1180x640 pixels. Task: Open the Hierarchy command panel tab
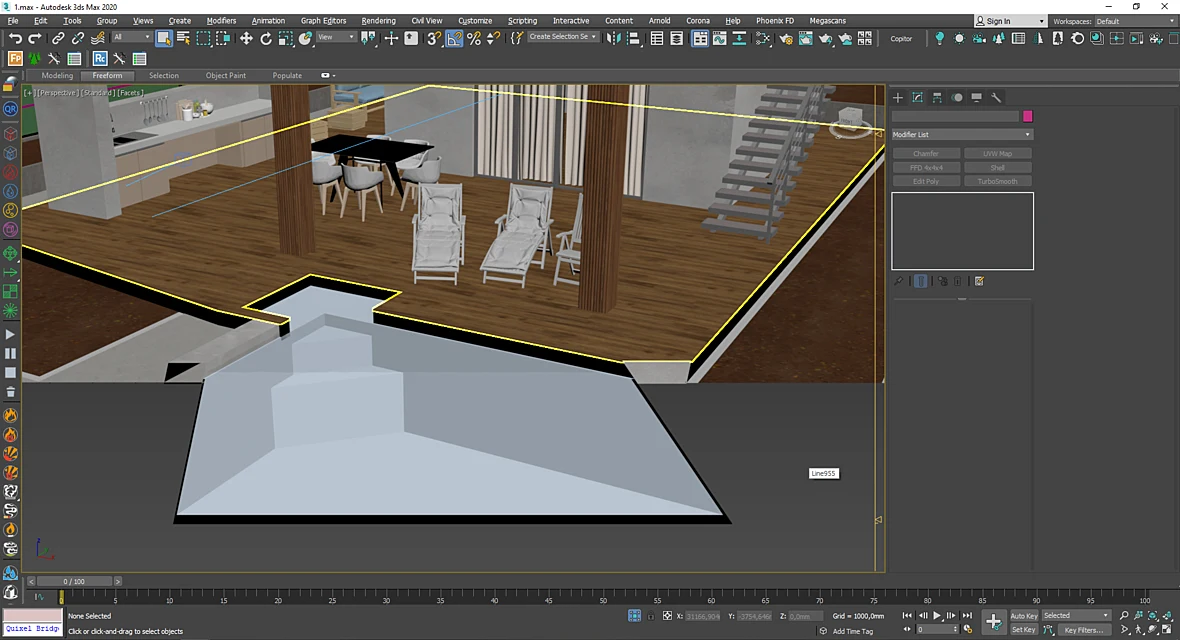(937, 97)
